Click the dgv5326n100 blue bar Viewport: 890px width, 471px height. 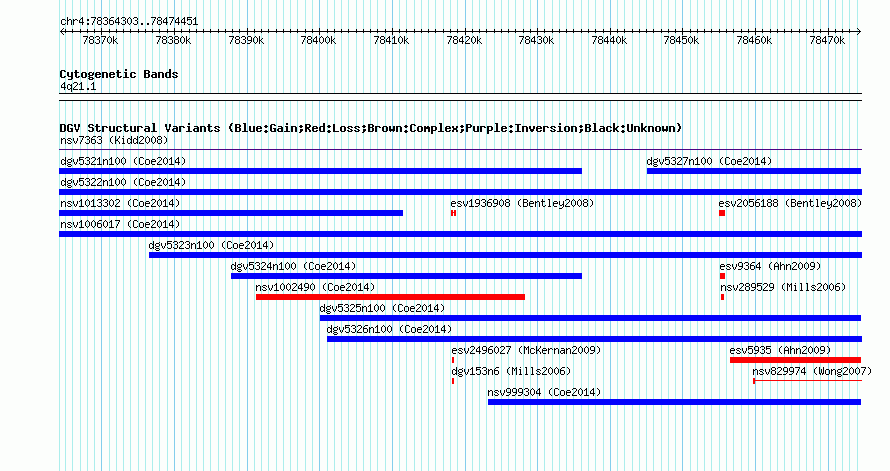[594, 339]
